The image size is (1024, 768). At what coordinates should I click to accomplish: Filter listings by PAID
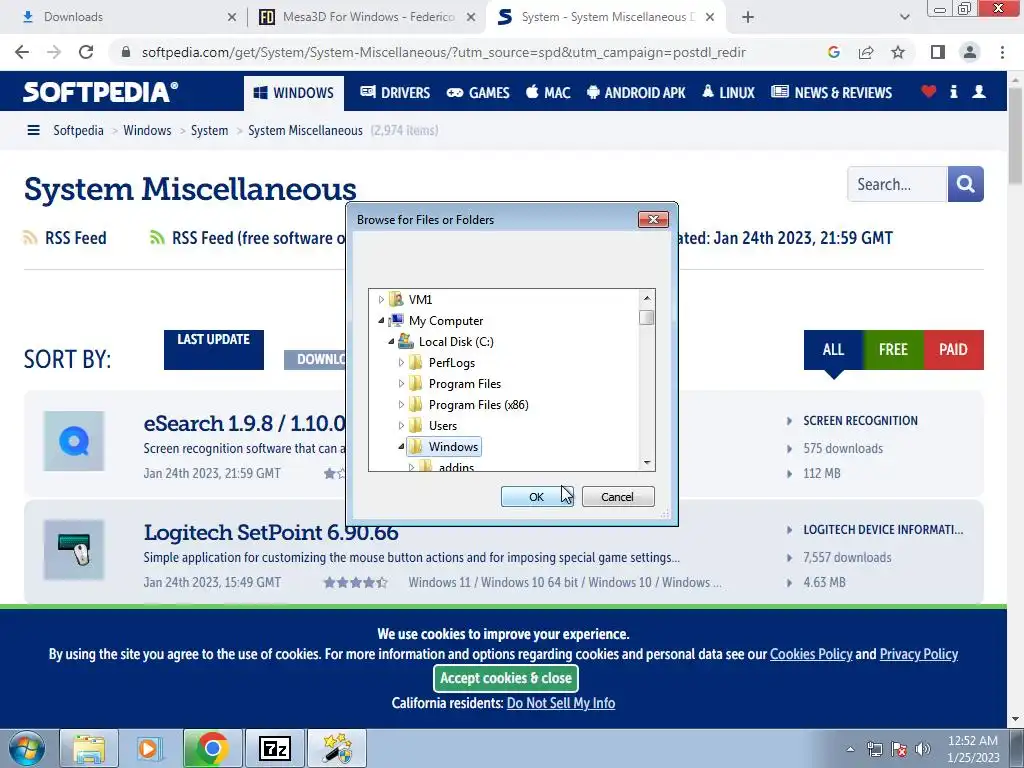pyautogui.click(x=953, y=349)
